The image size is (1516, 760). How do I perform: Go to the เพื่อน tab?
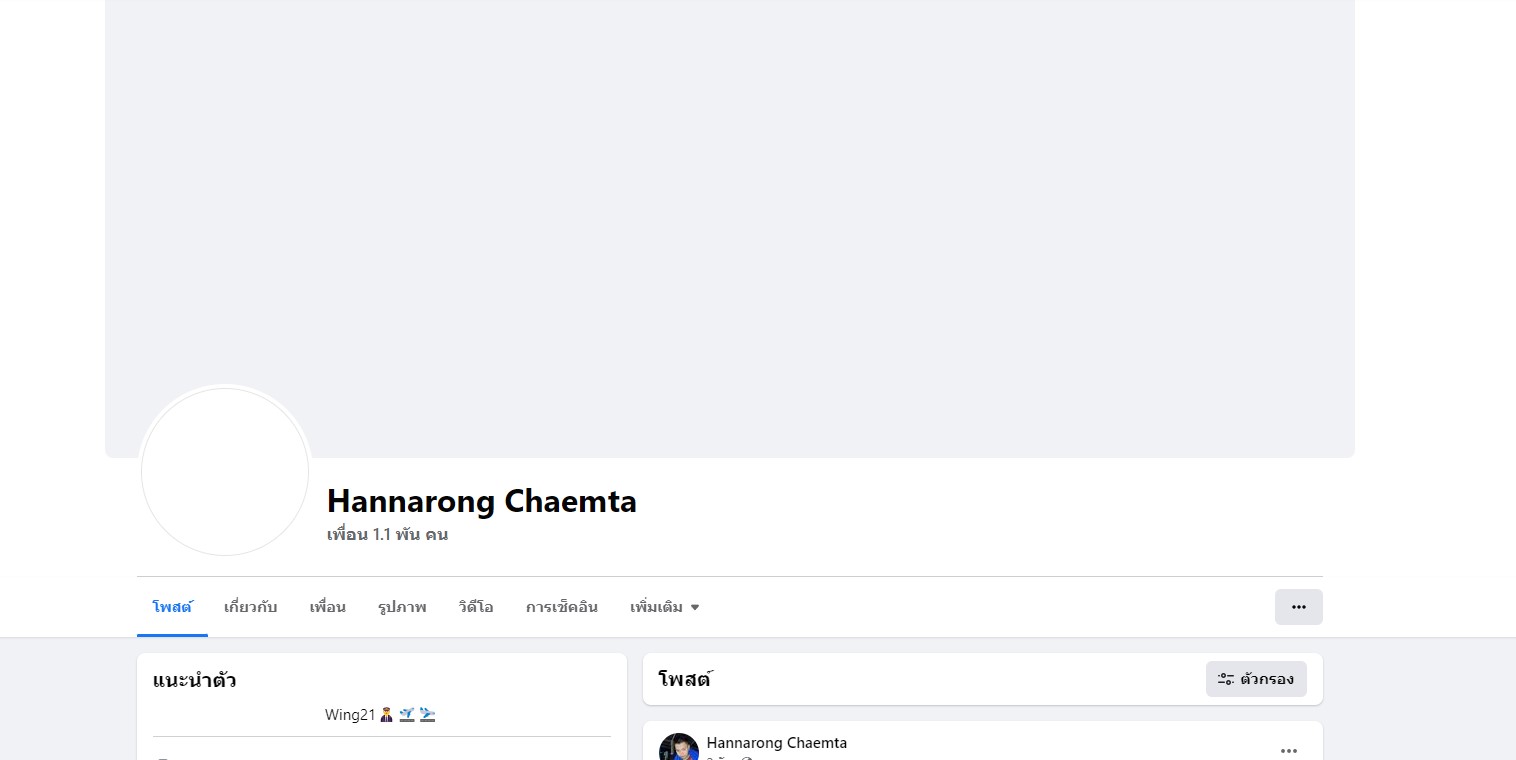327,607
